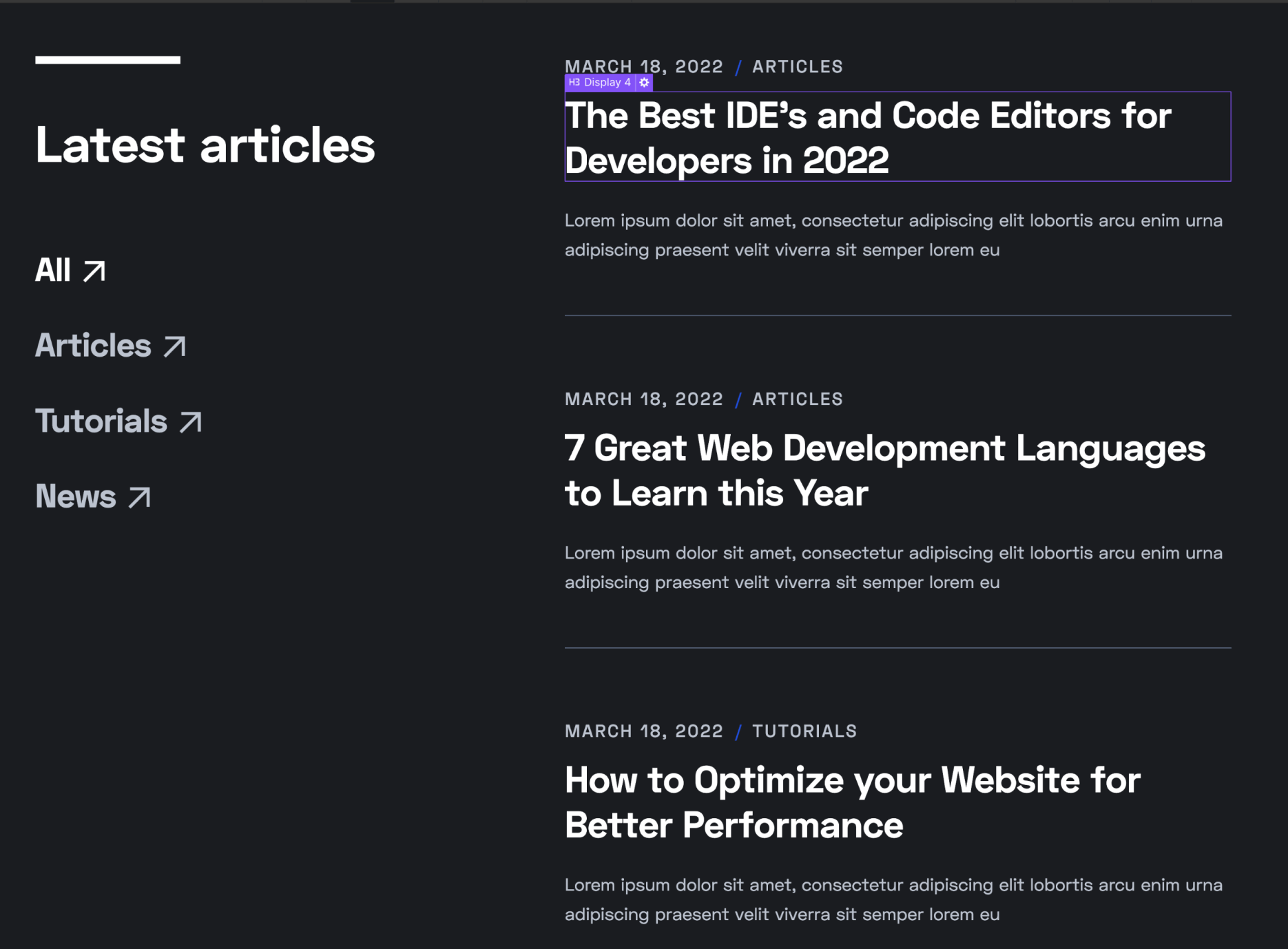Open settings via the gear icon on the H3 badge
Screen dimensions: 1288x949
(x=643, y=82)
